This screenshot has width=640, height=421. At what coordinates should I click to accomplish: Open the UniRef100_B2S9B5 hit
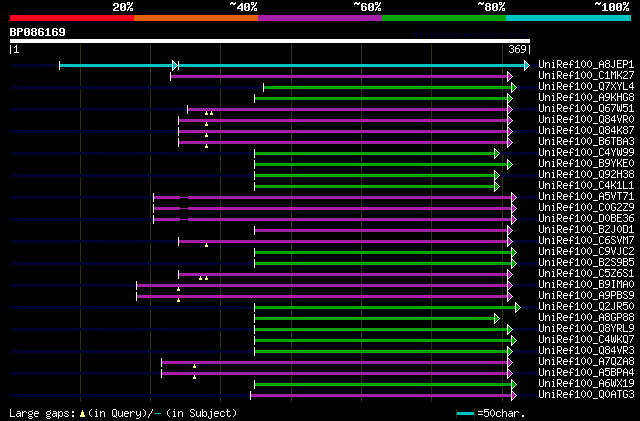click(586, 263)
